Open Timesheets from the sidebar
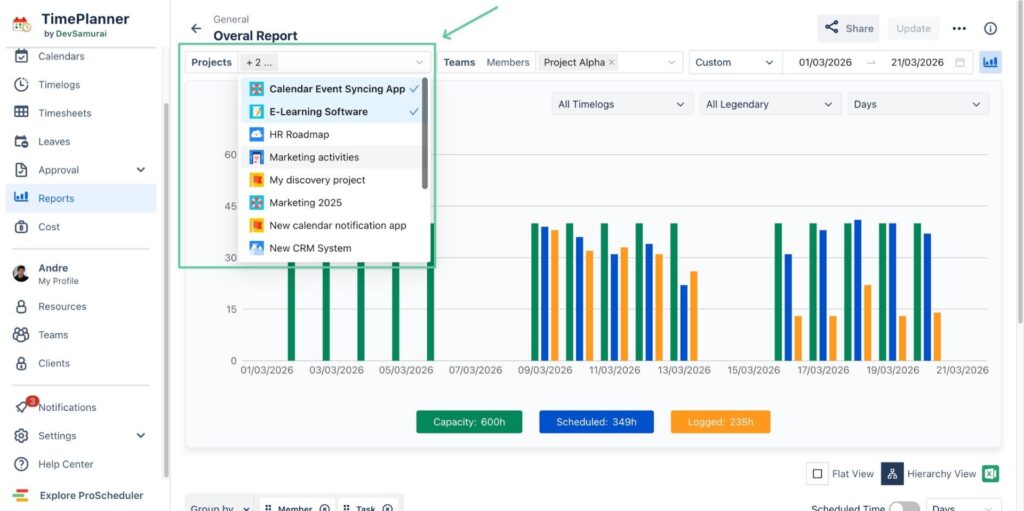 [x=65, y=113]
